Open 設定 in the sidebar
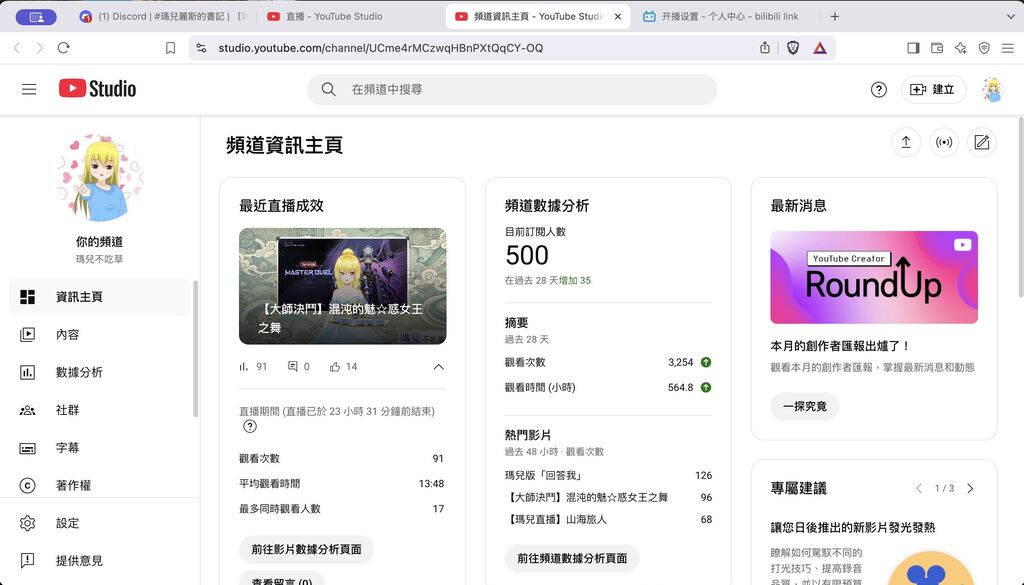The image size is (1024, 585). [99, 523]
